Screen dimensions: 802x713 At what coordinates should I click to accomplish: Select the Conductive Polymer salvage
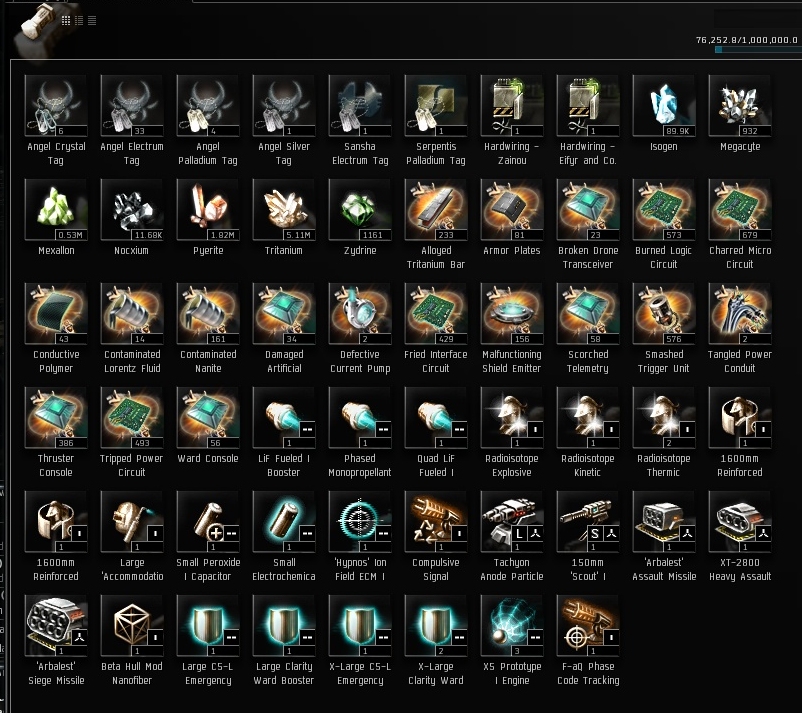point(56,314)
